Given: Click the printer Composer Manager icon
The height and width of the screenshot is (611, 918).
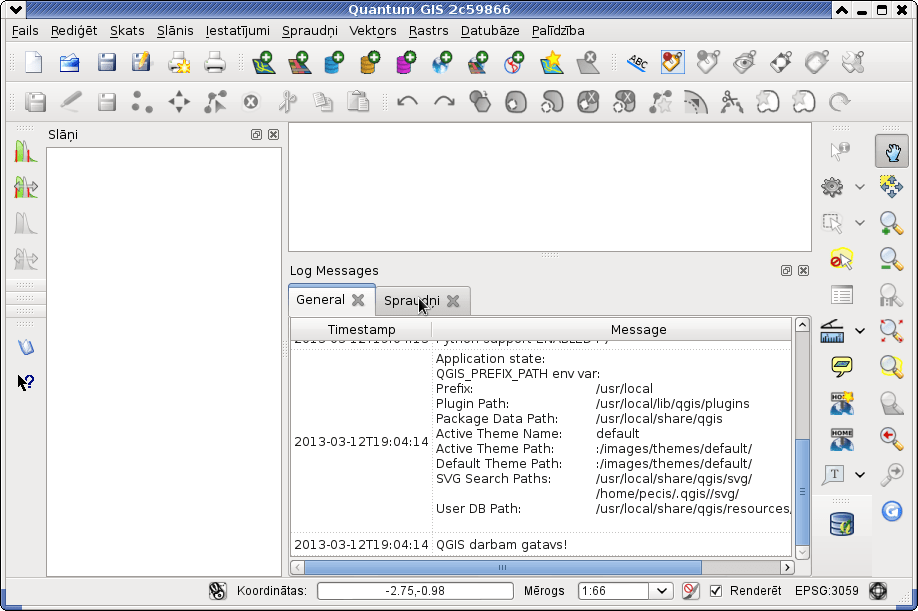Looking at the screenshot, I should (214, 62).
